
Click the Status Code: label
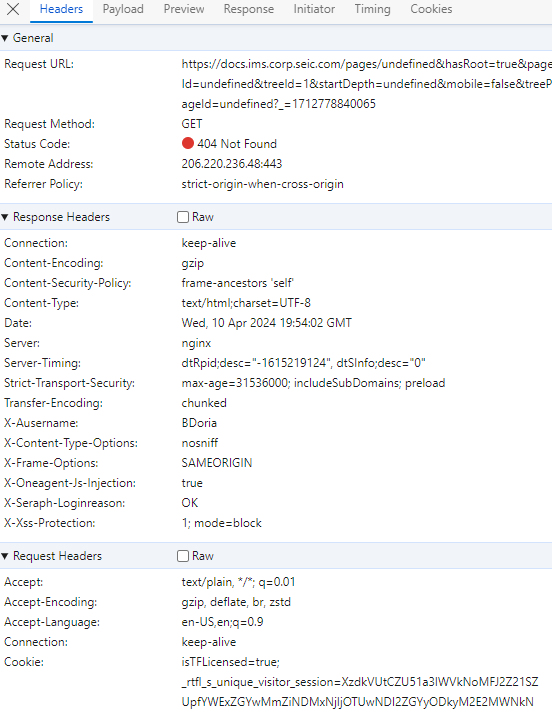coord(37,144)
